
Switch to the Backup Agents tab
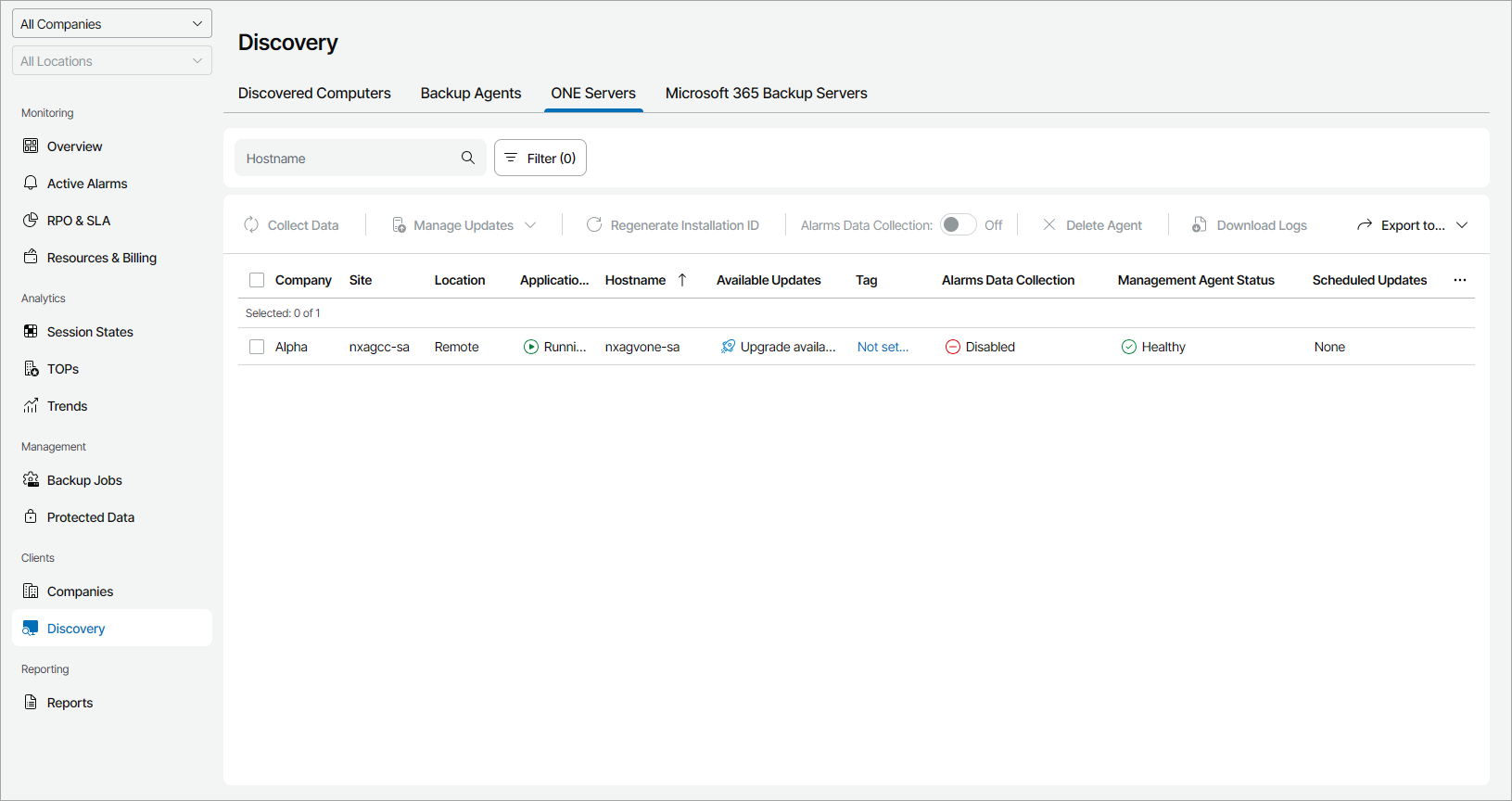[x=471, y=94]
